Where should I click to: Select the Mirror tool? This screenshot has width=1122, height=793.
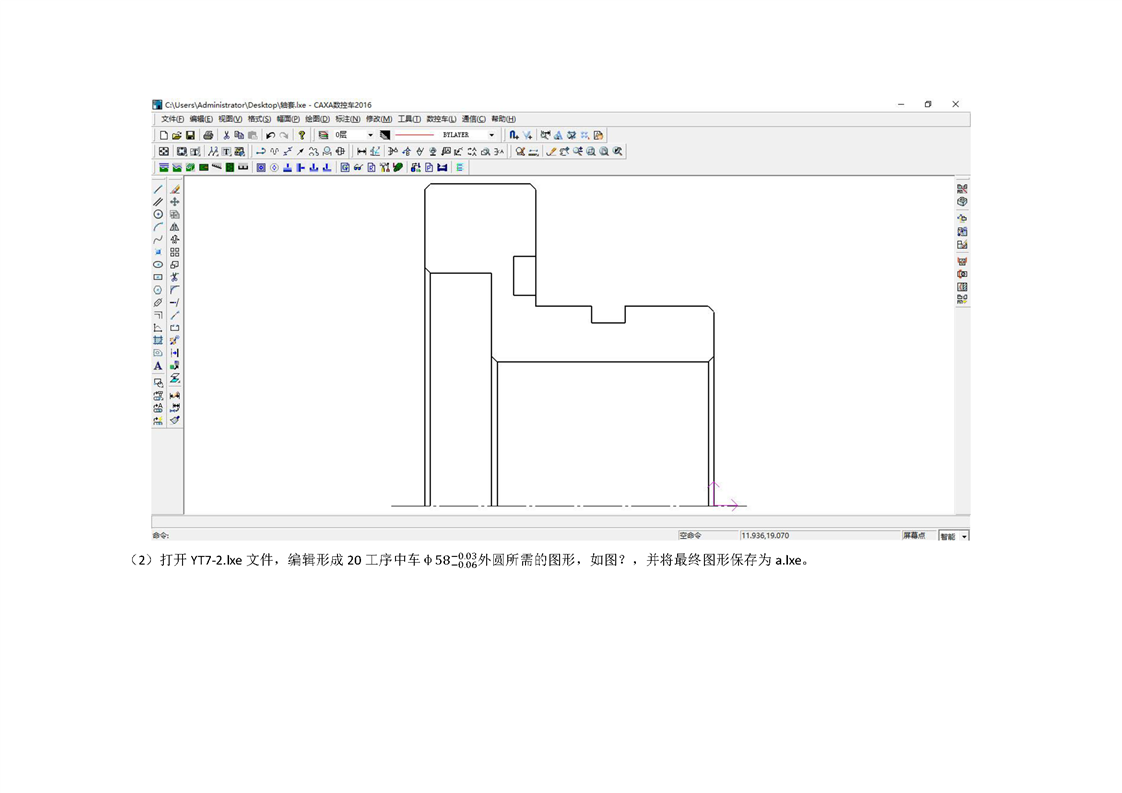(x=175, y=227)
